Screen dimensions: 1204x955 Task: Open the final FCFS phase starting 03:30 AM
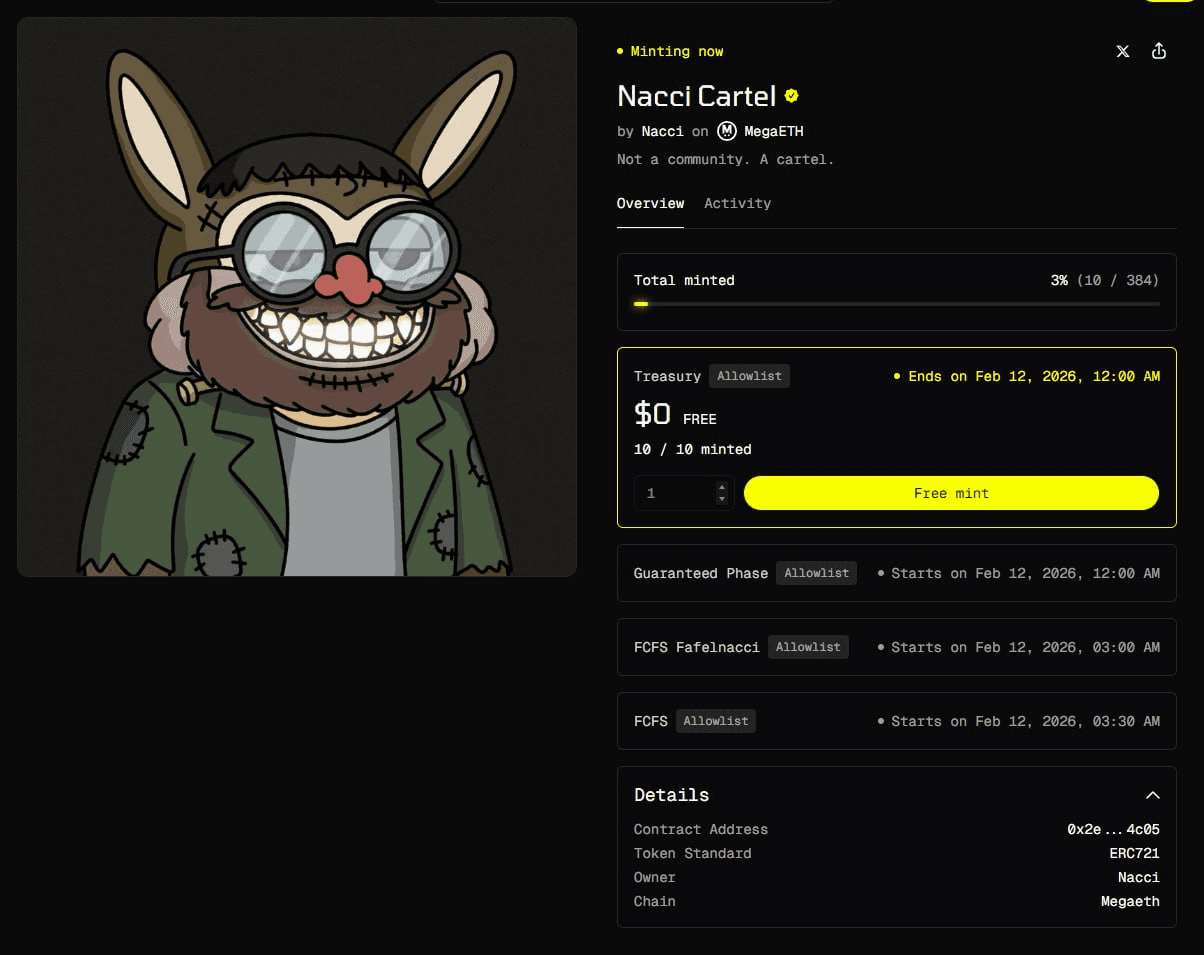click(x=896, y=721)
